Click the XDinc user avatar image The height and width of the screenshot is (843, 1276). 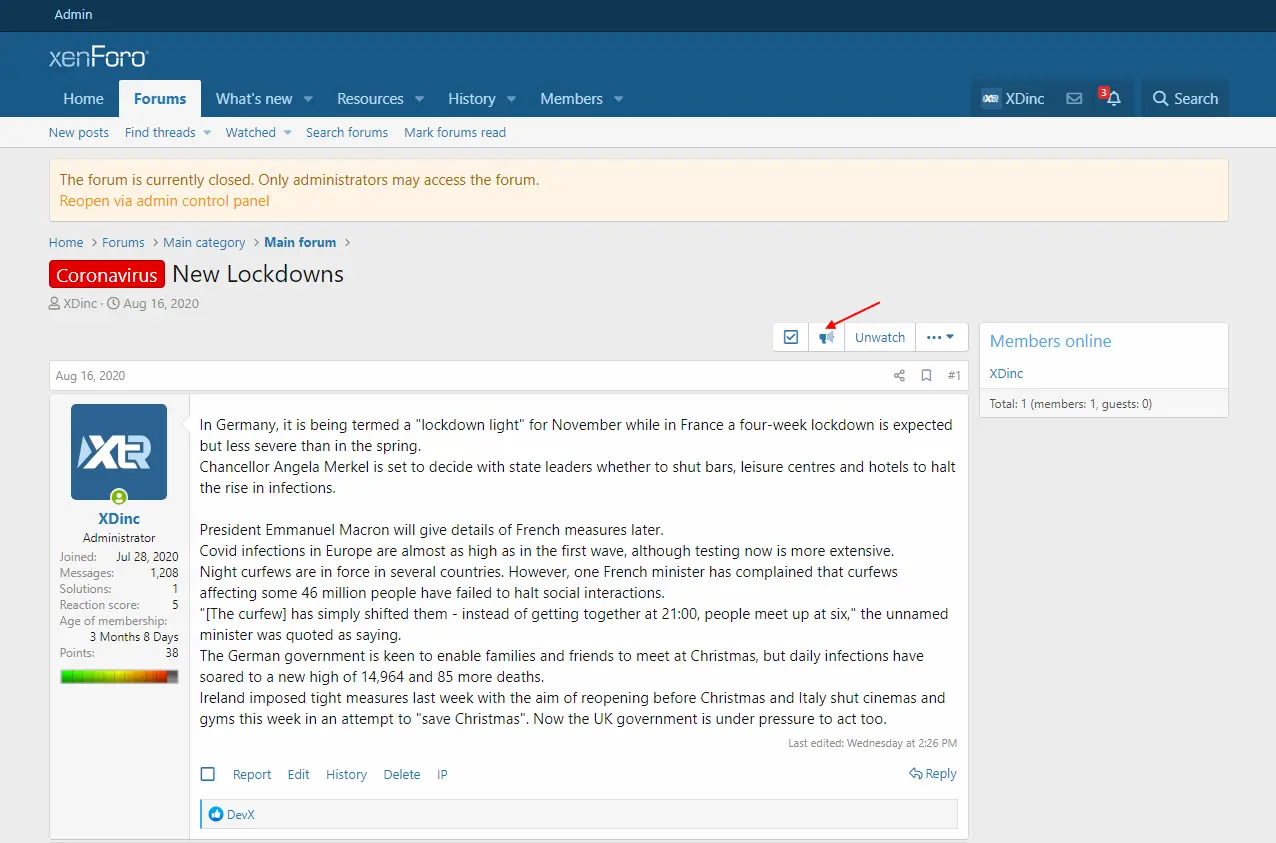[119, 452]
